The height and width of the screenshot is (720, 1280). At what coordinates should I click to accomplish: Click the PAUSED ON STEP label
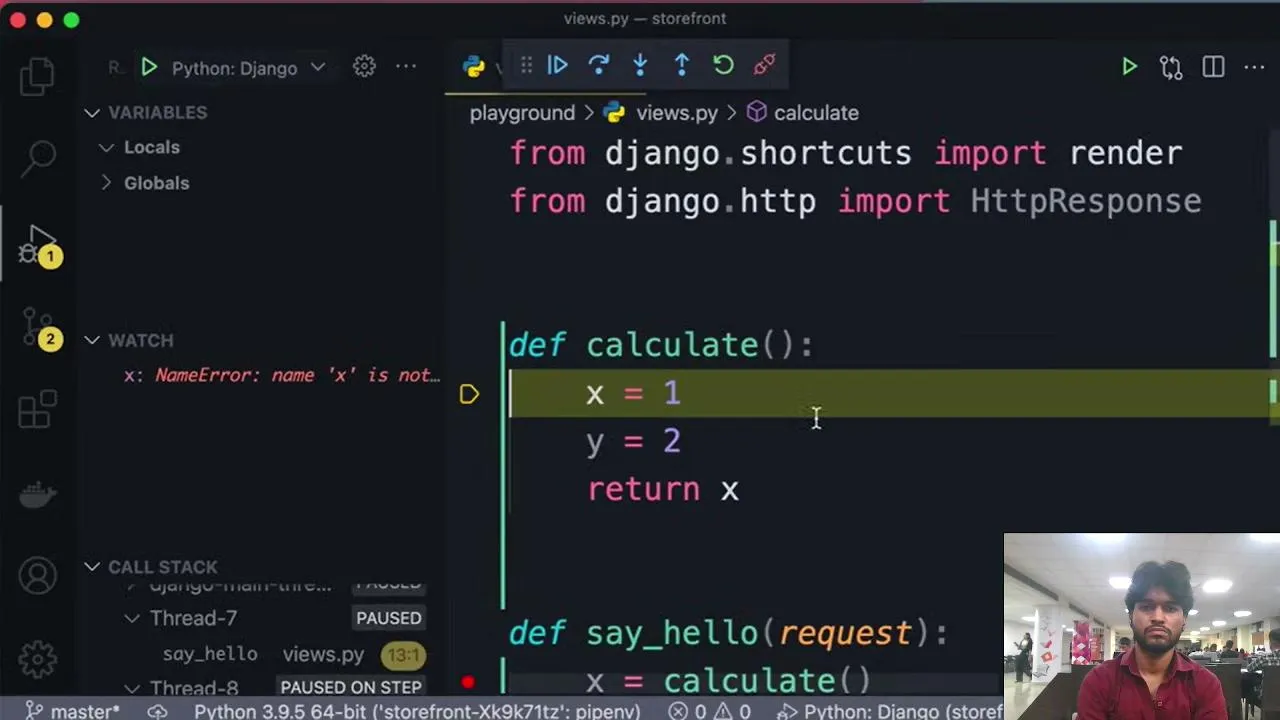(x=351, y=688)
